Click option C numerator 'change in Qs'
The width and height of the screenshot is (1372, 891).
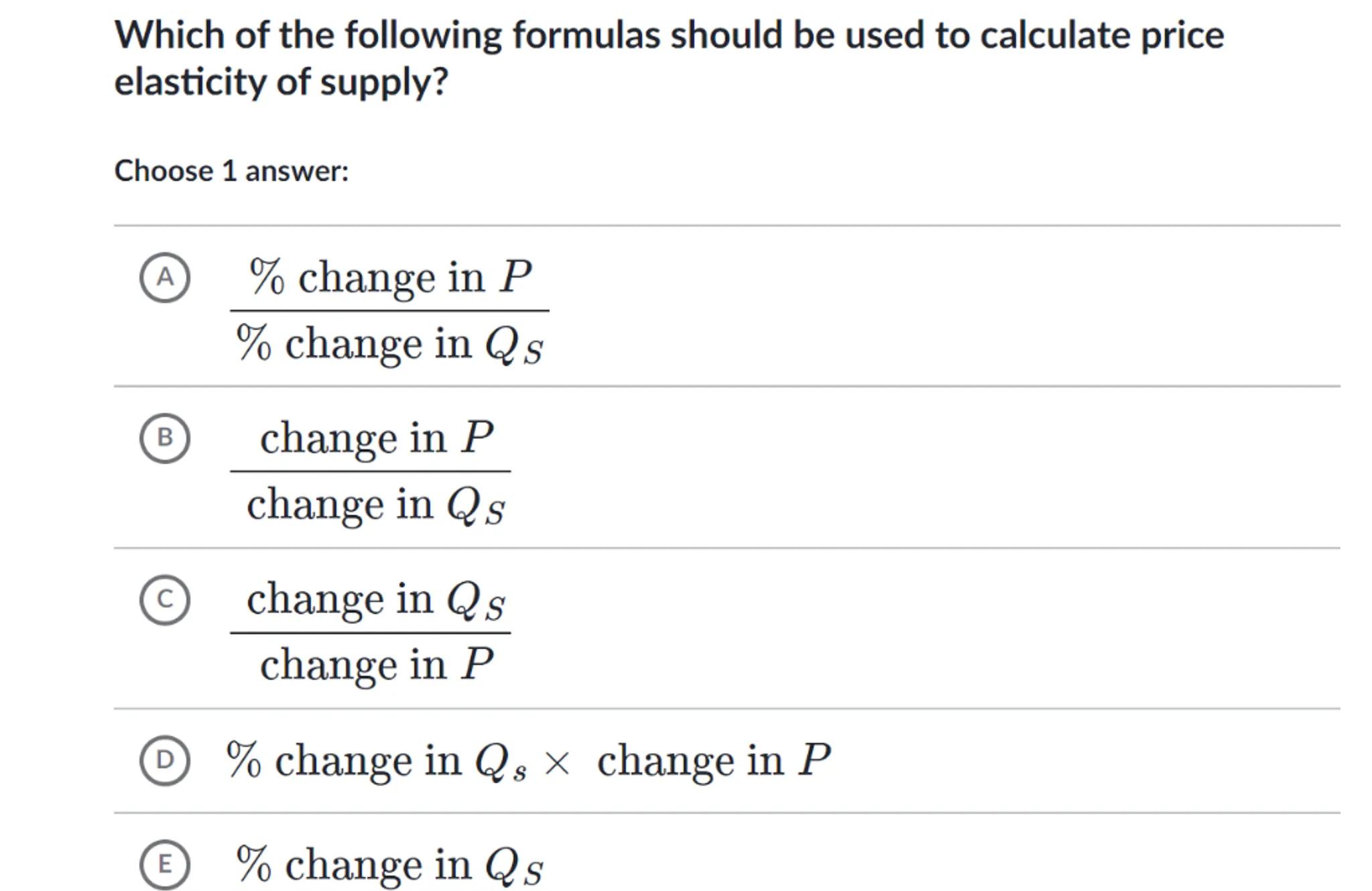click(375, 599)
